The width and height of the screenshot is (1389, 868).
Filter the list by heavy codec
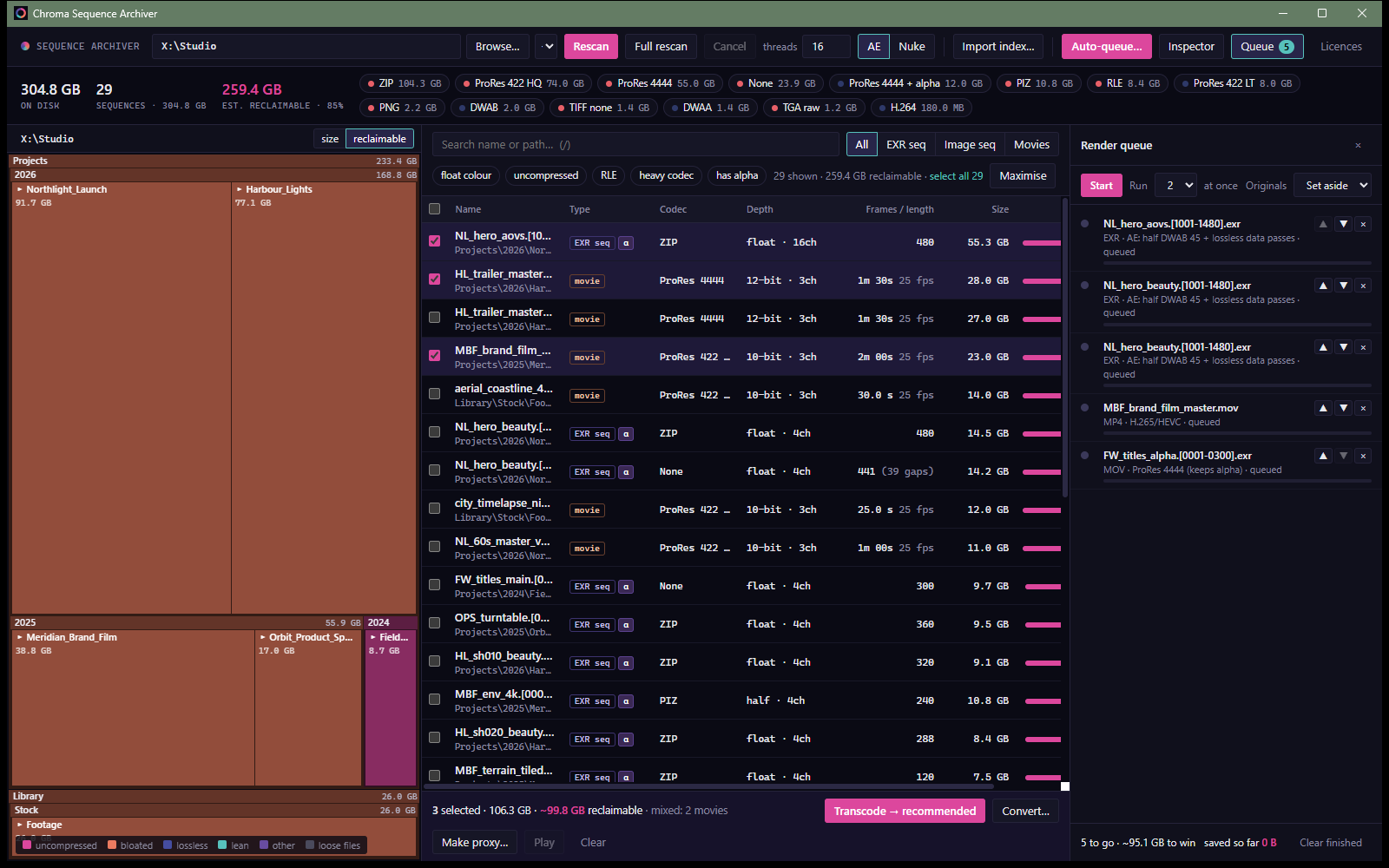(x=666, y=175)
